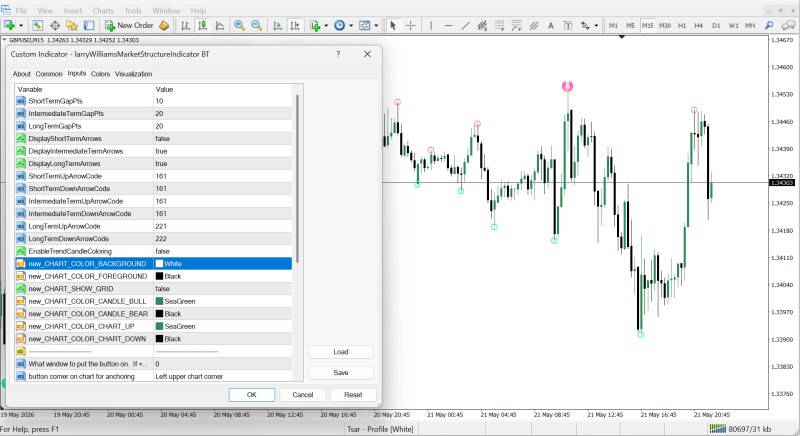This screenshot has width=800, height=436.
Task: Select the text 'A' drawing tool
Action: (x=551, y=25)
